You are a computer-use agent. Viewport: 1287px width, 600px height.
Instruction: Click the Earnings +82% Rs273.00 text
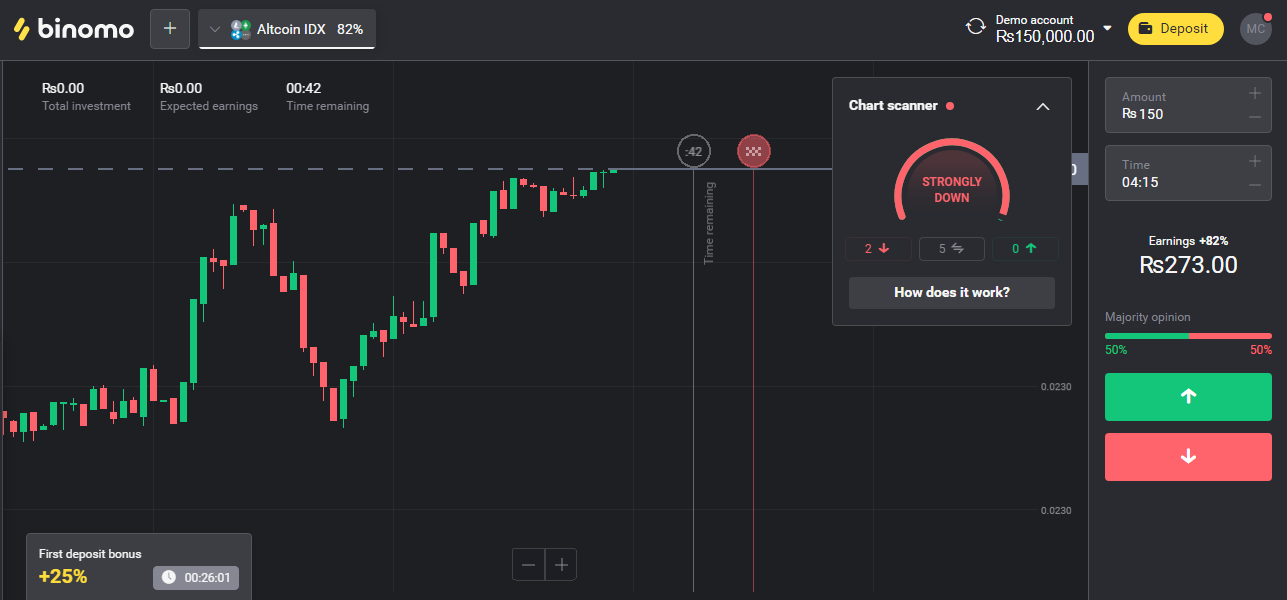(x=1188, y=256)
